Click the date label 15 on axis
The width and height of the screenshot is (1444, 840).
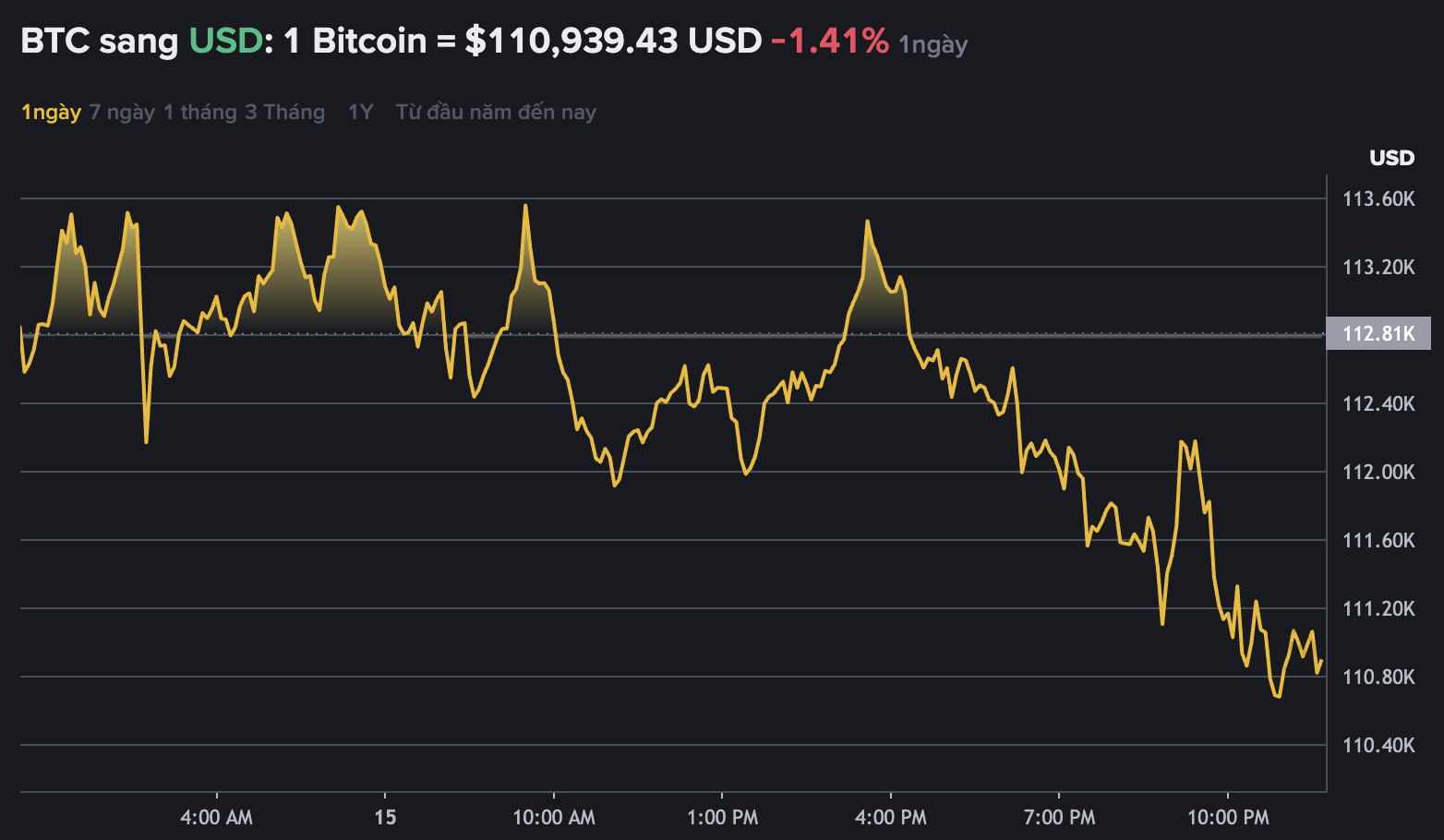pyautogui.click(x=385, y=818)
